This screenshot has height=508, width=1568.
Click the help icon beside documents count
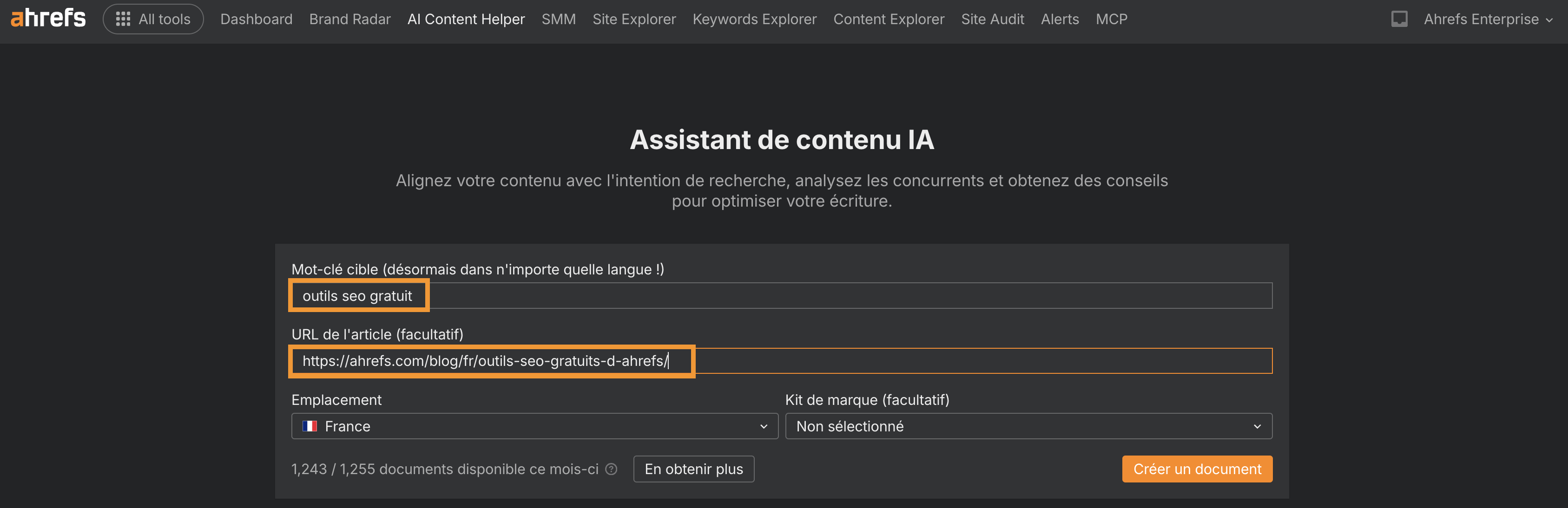tap(611, 469)
